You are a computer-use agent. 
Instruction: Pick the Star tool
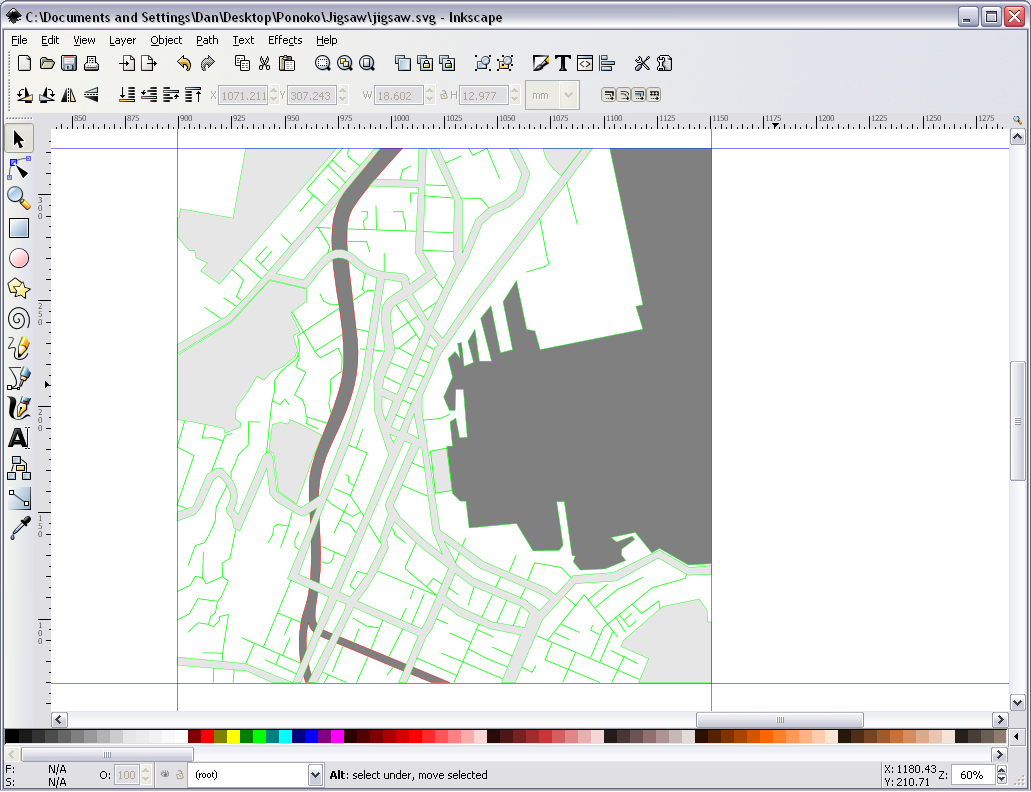[x=18, y=288]
